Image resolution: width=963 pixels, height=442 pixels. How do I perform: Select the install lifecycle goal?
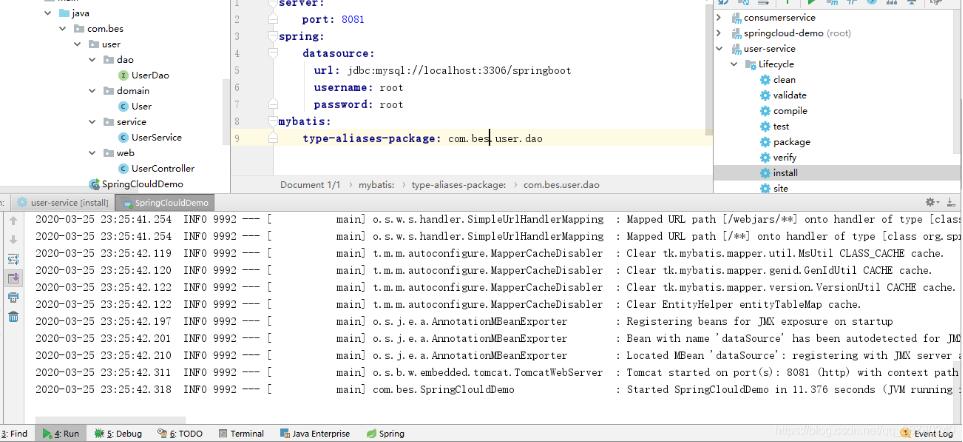pos(783,173)
